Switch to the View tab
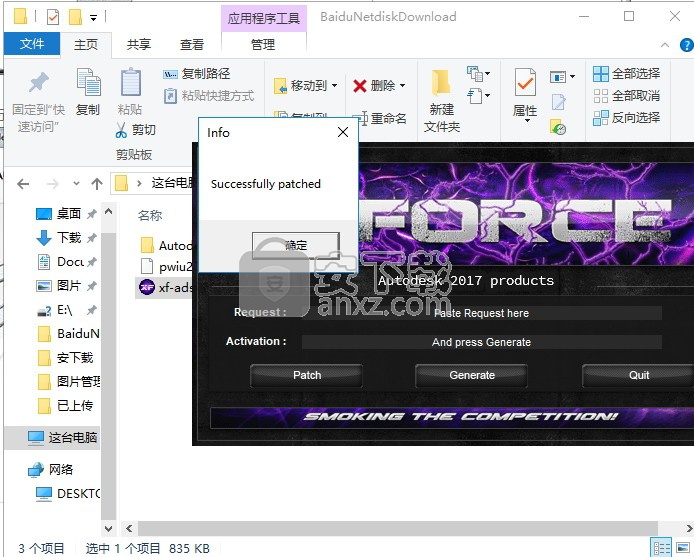 click(192, 44)
